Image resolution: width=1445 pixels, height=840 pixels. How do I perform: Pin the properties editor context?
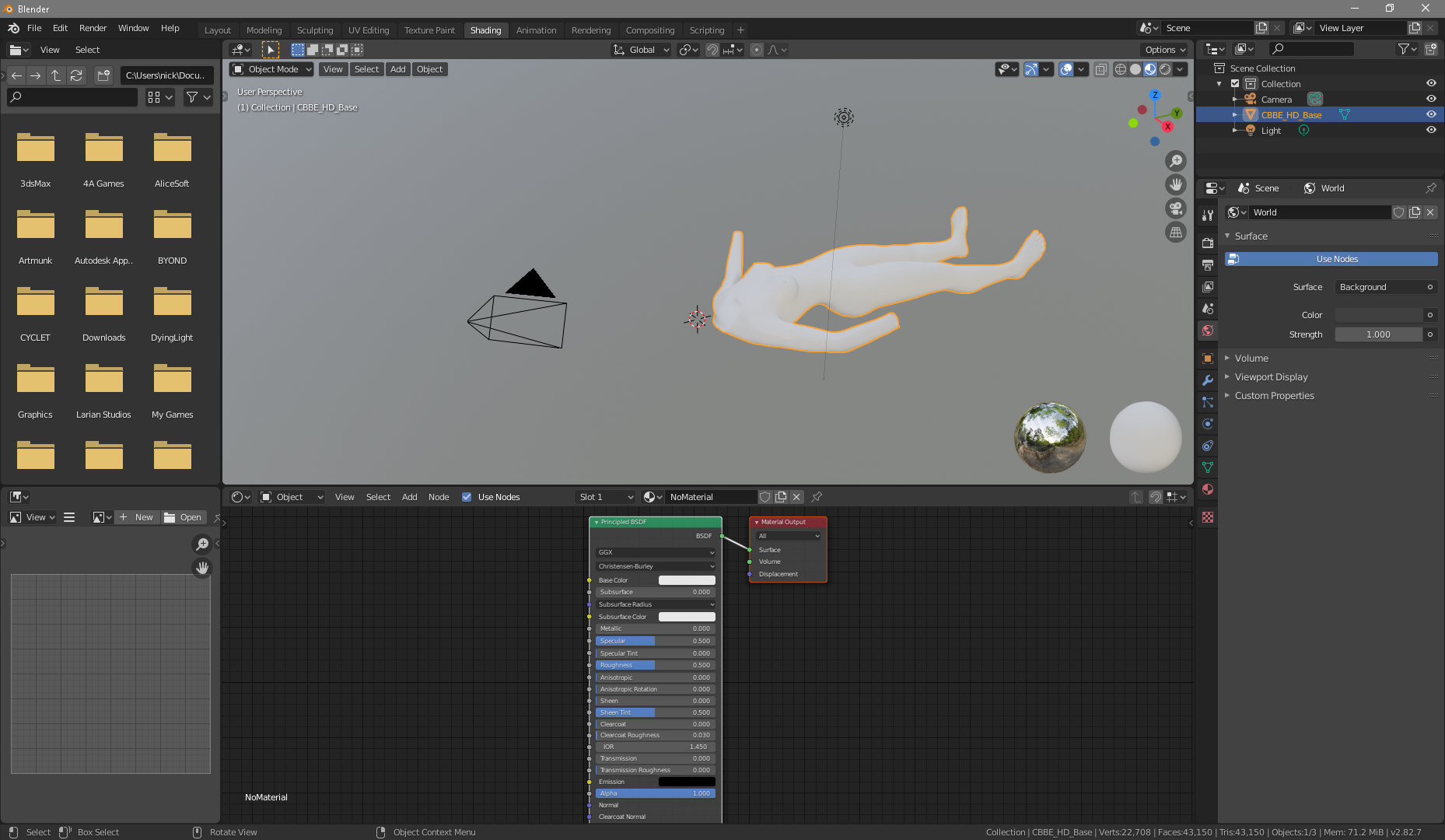click(1430, 188)
